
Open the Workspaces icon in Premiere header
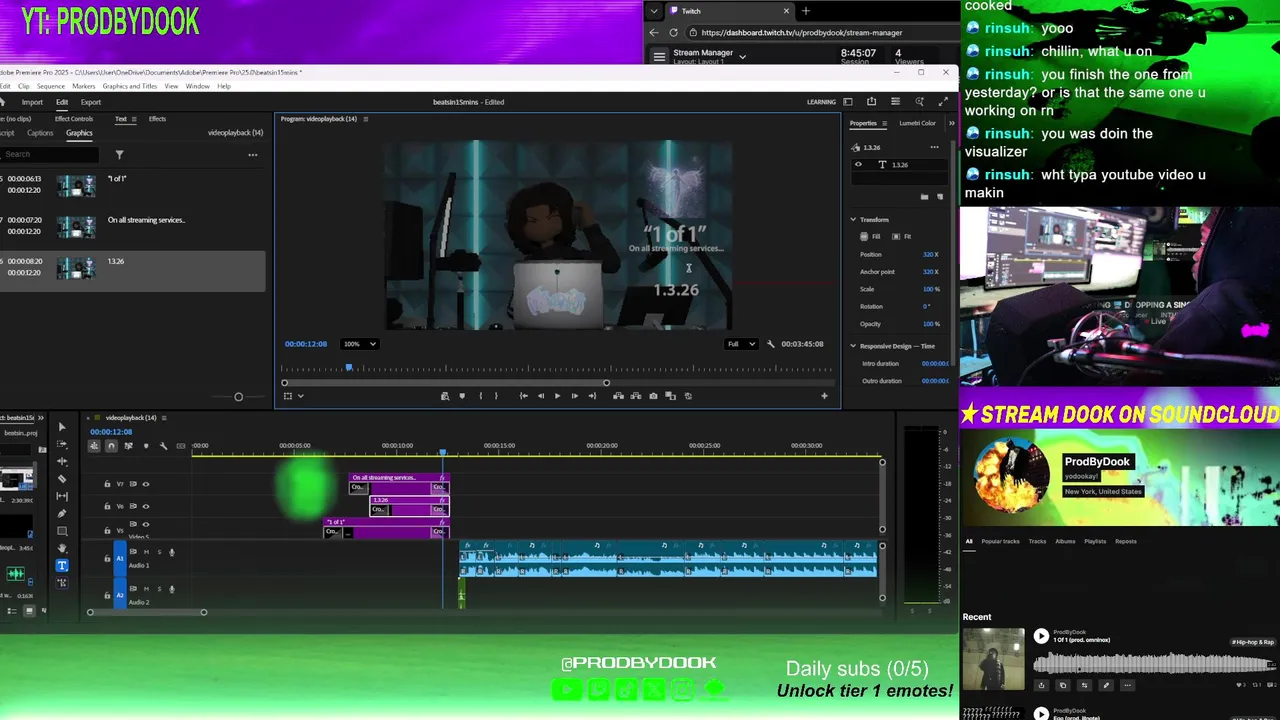coord(848,102)
